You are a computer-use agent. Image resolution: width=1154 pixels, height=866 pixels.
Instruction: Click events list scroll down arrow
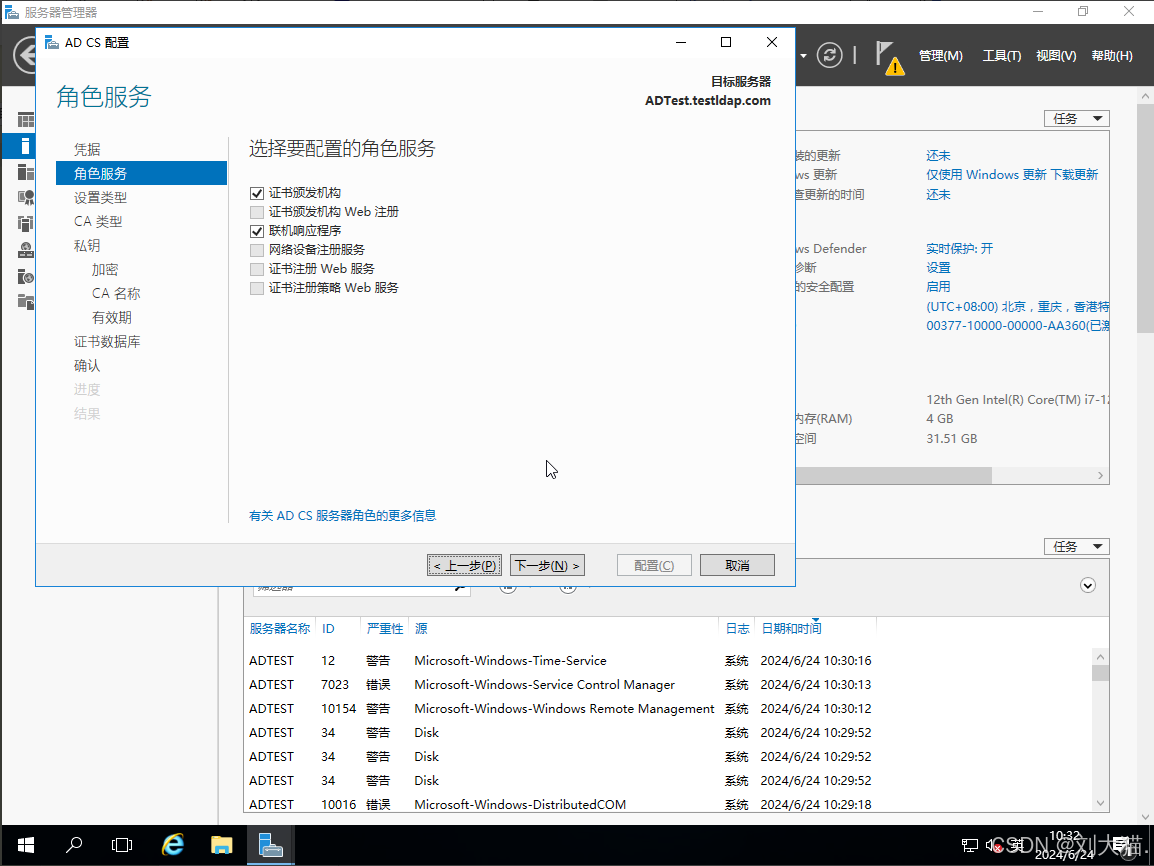coord(1100,803)
